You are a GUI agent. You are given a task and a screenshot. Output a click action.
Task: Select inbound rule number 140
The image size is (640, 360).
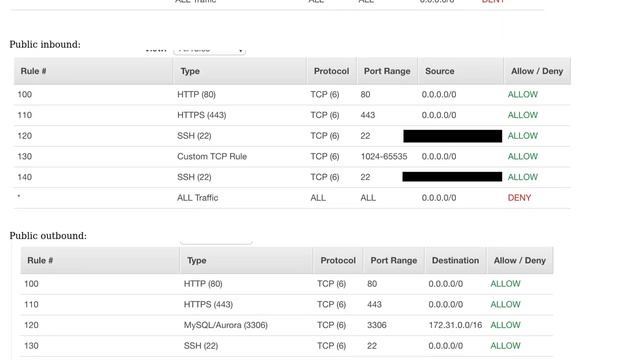tap(24, 177)
